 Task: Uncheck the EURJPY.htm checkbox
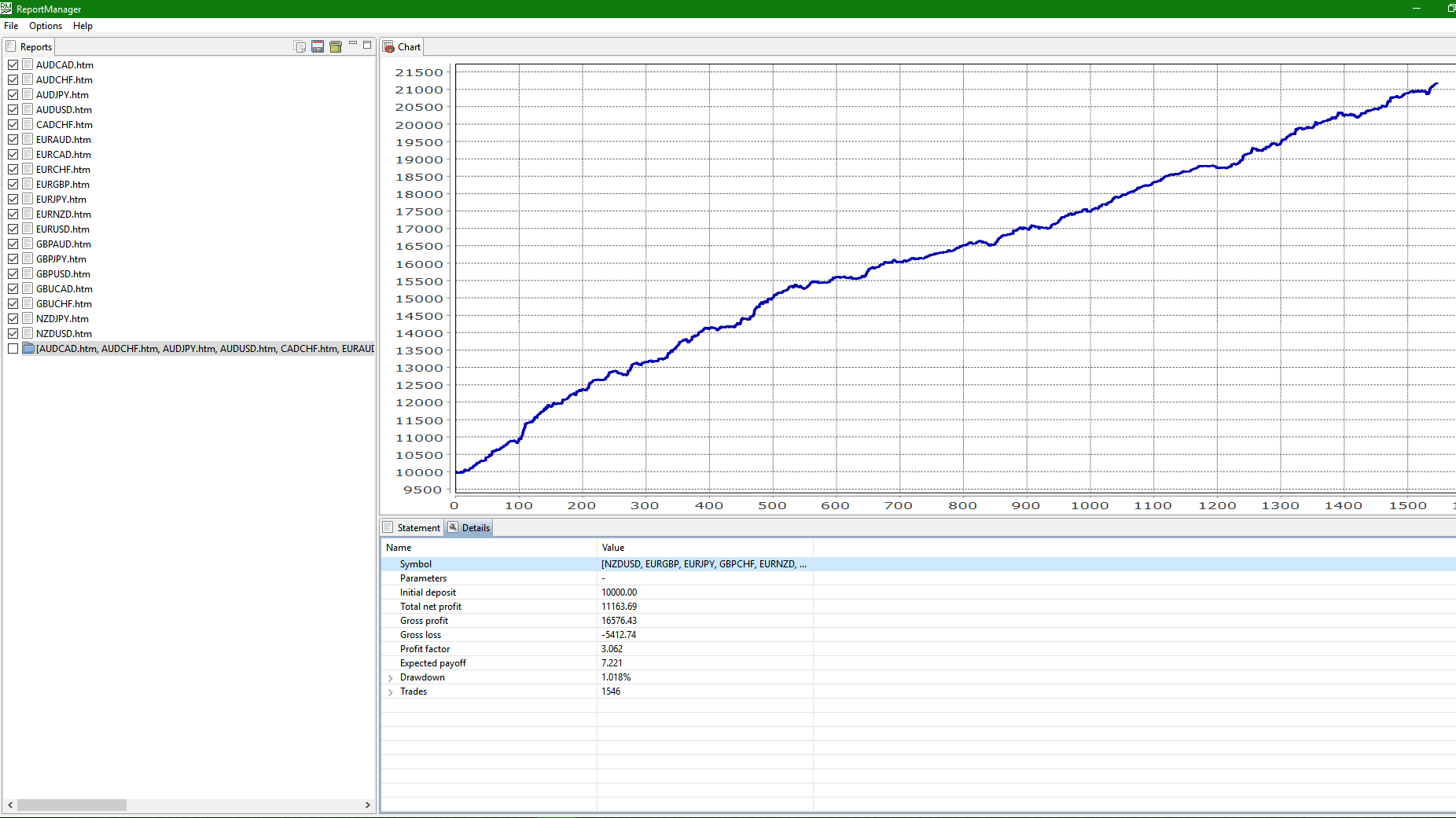coord(13,199)
